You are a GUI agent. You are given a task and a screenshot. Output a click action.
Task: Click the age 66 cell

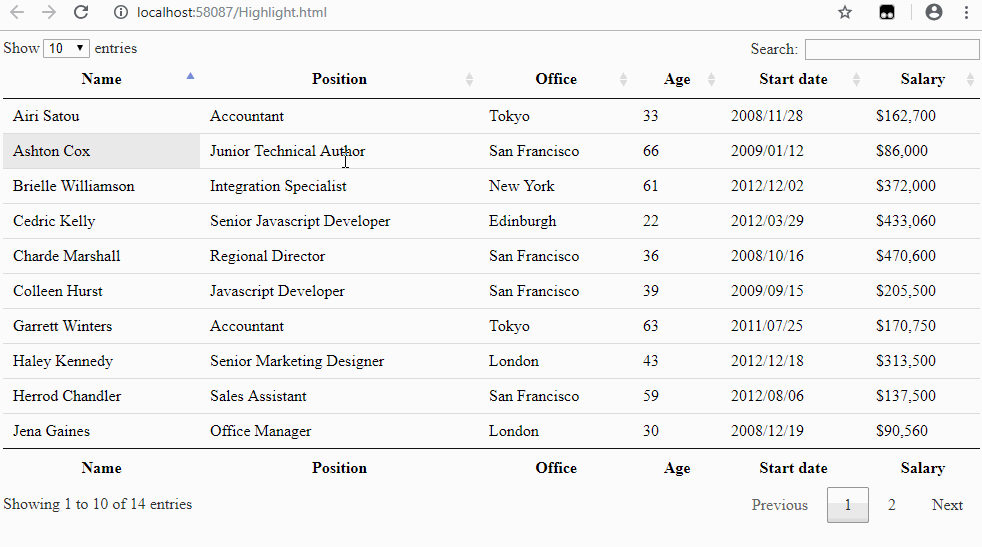677,151
